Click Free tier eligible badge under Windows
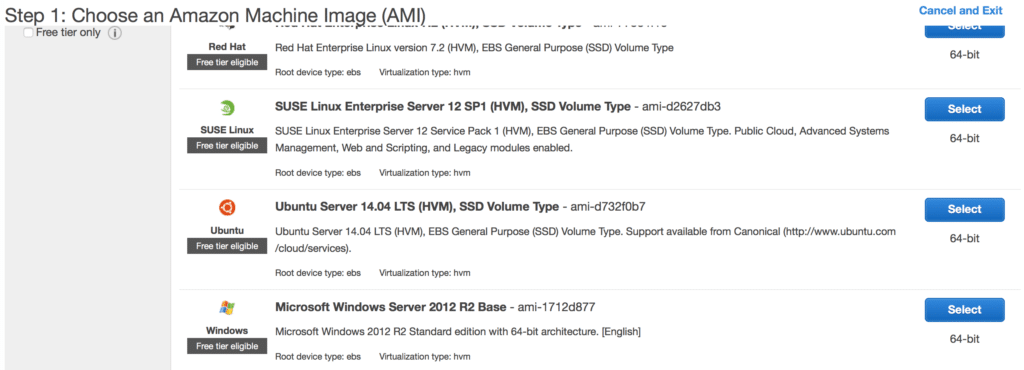 [227, 346]
